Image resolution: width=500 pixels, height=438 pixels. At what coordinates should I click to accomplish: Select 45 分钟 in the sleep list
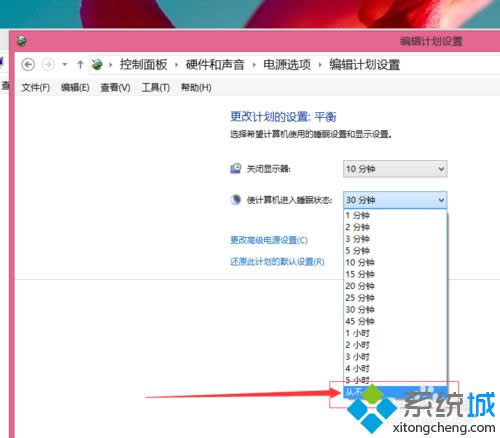coord(395,321)
